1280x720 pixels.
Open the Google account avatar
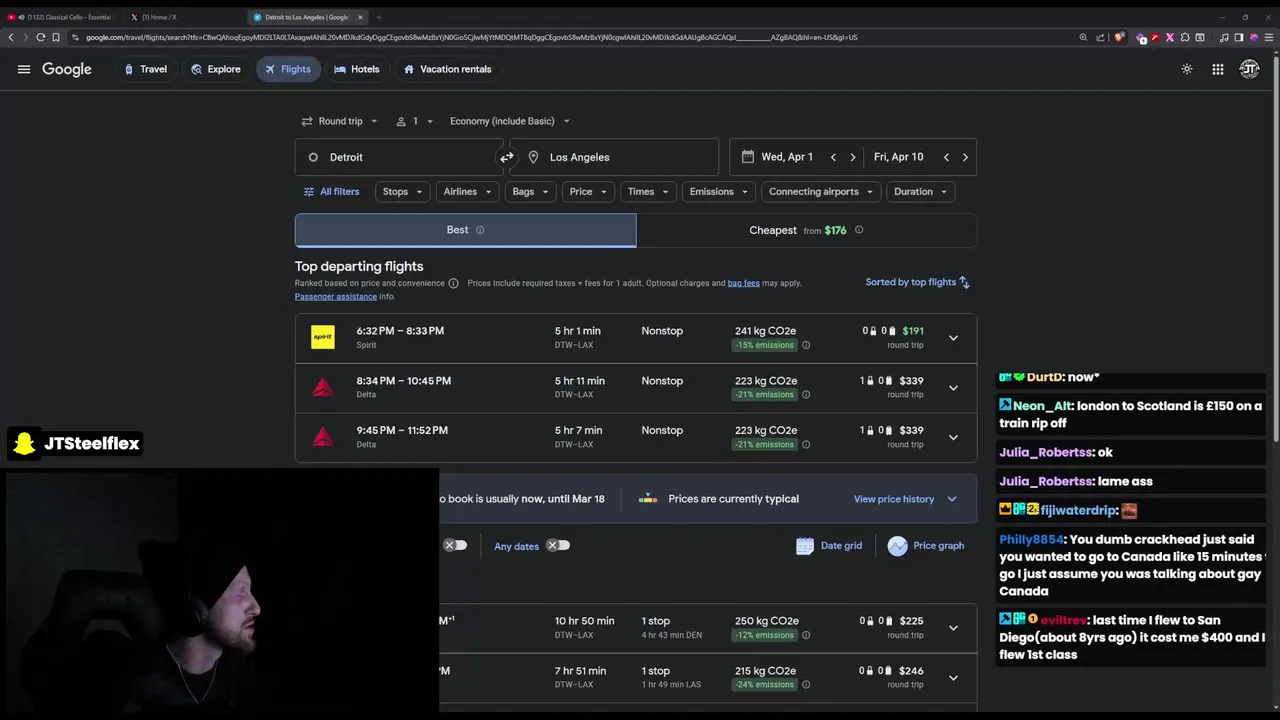(x=1249, y=69)
